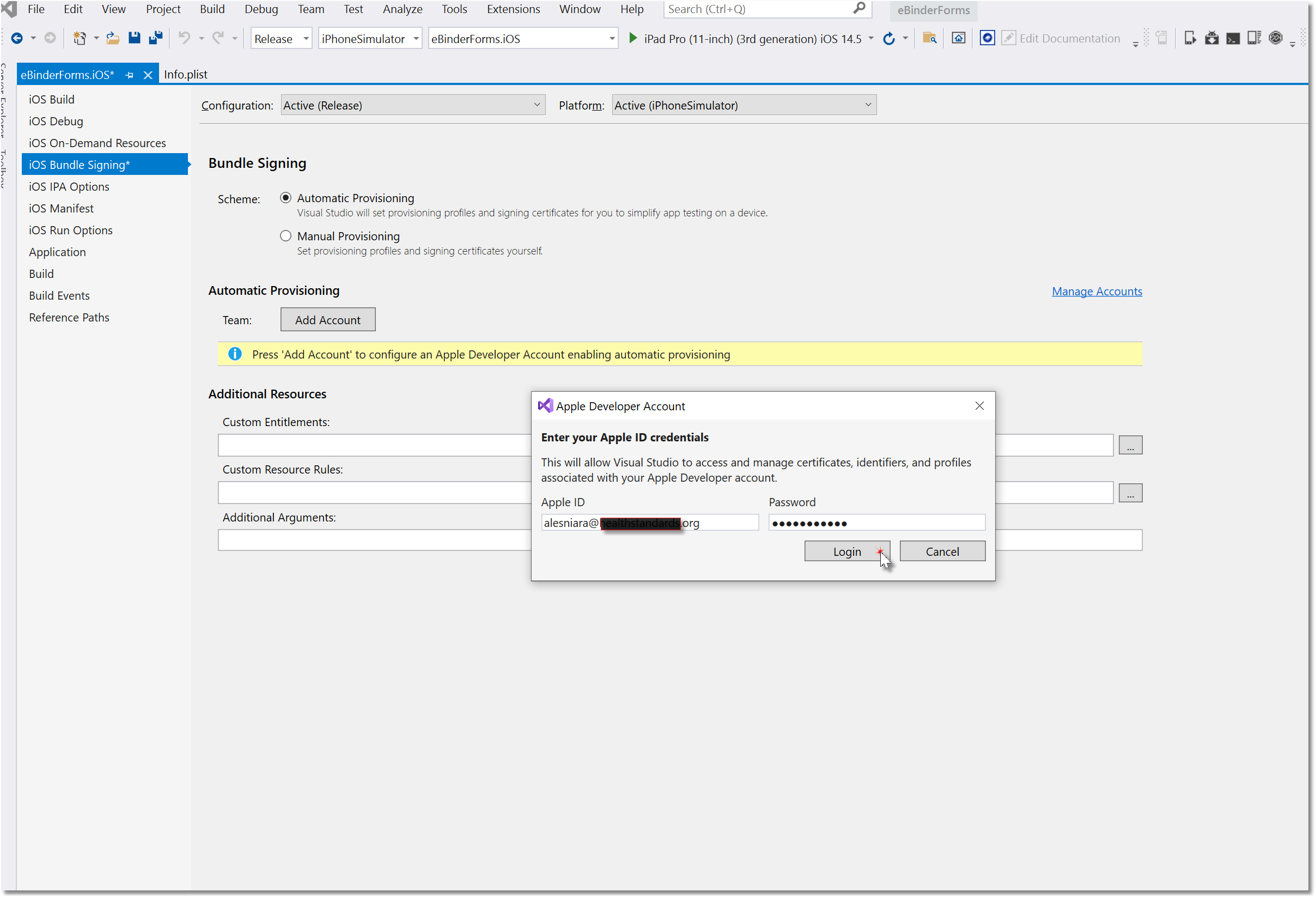Pin the eBinderForms.iOS tab
The height and width of the screenshot is (898, 1316).
coord(129,74)
